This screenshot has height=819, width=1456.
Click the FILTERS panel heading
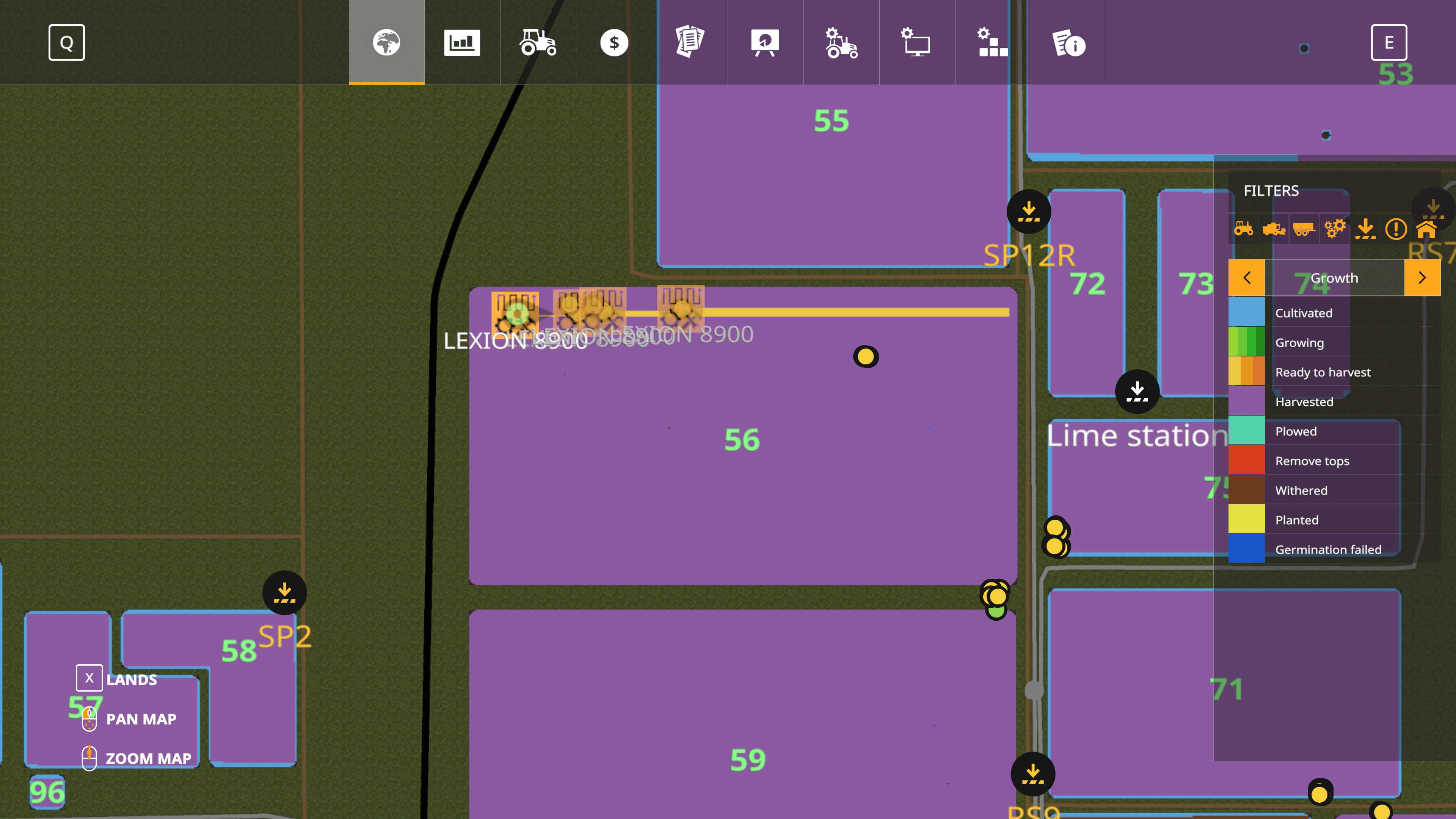click(1271, 190)
